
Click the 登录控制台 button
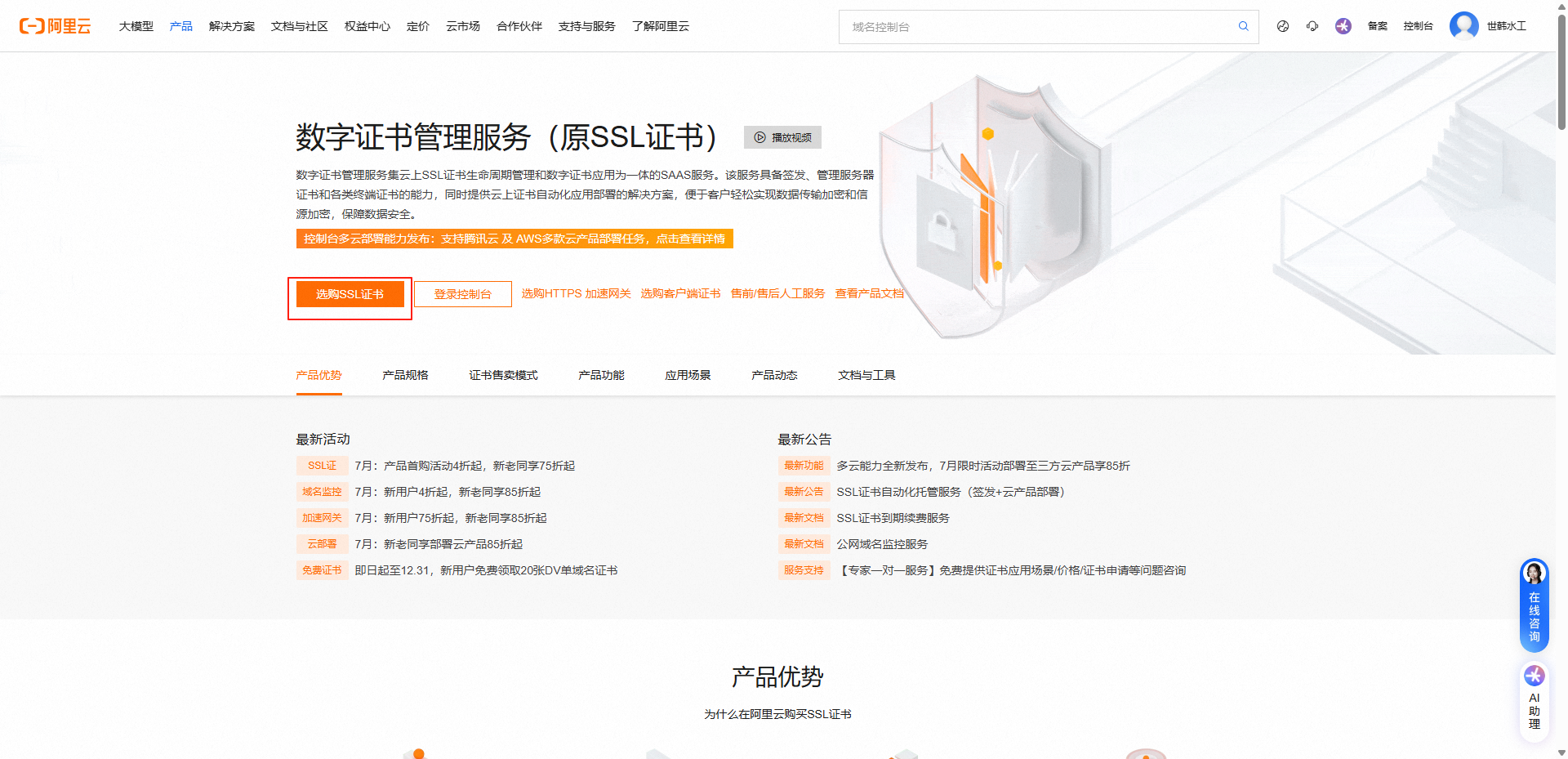tap(463, 294)
